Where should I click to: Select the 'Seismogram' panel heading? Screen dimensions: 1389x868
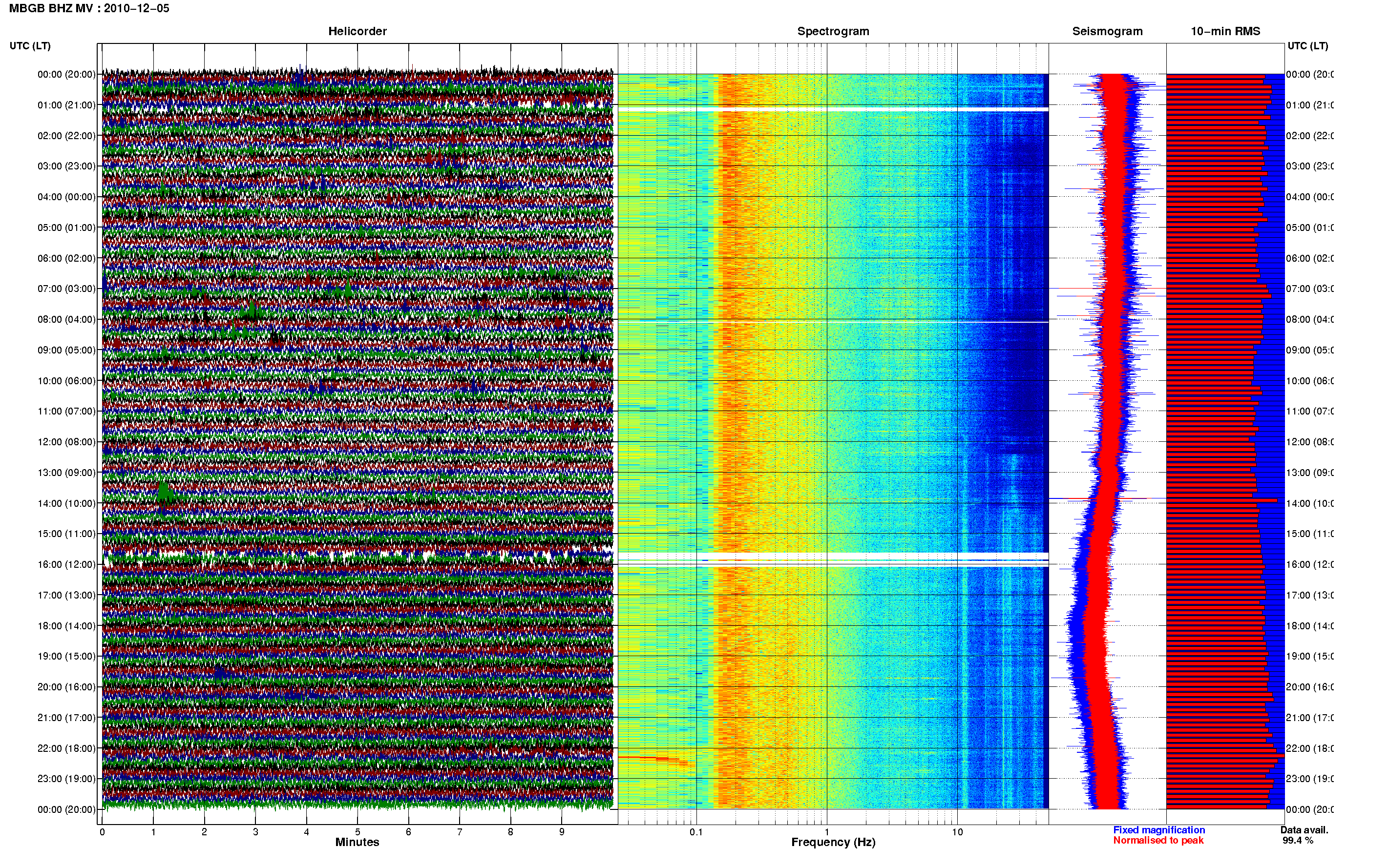[1107, 31]
